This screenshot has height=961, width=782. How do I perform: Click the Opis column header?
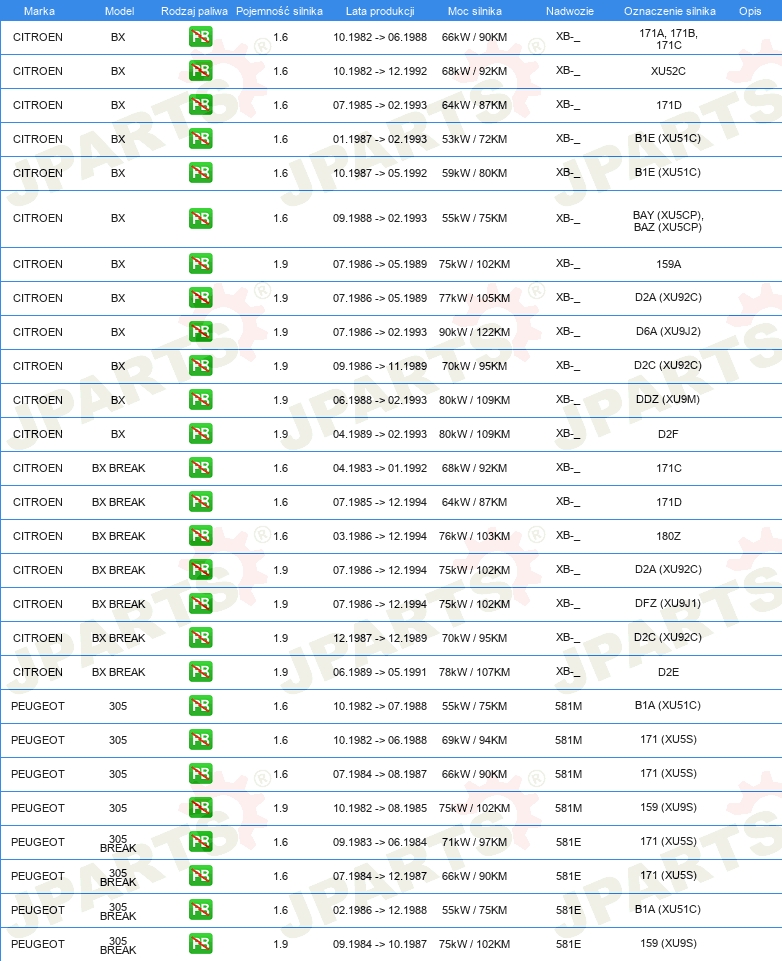[750, 11]
